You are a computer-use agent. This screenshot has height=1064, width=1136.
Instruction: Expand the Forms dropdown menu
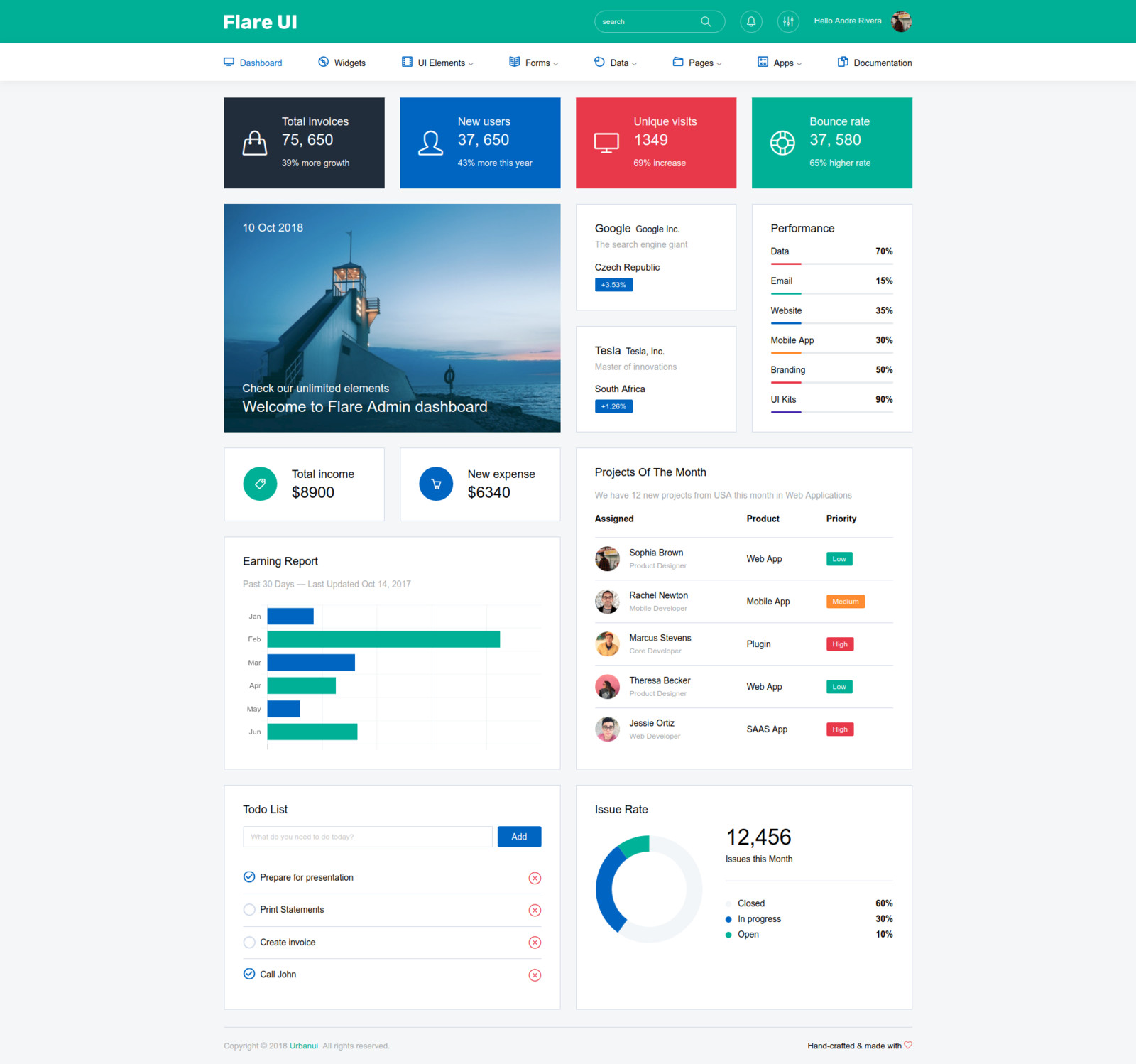tap(538, 63)
